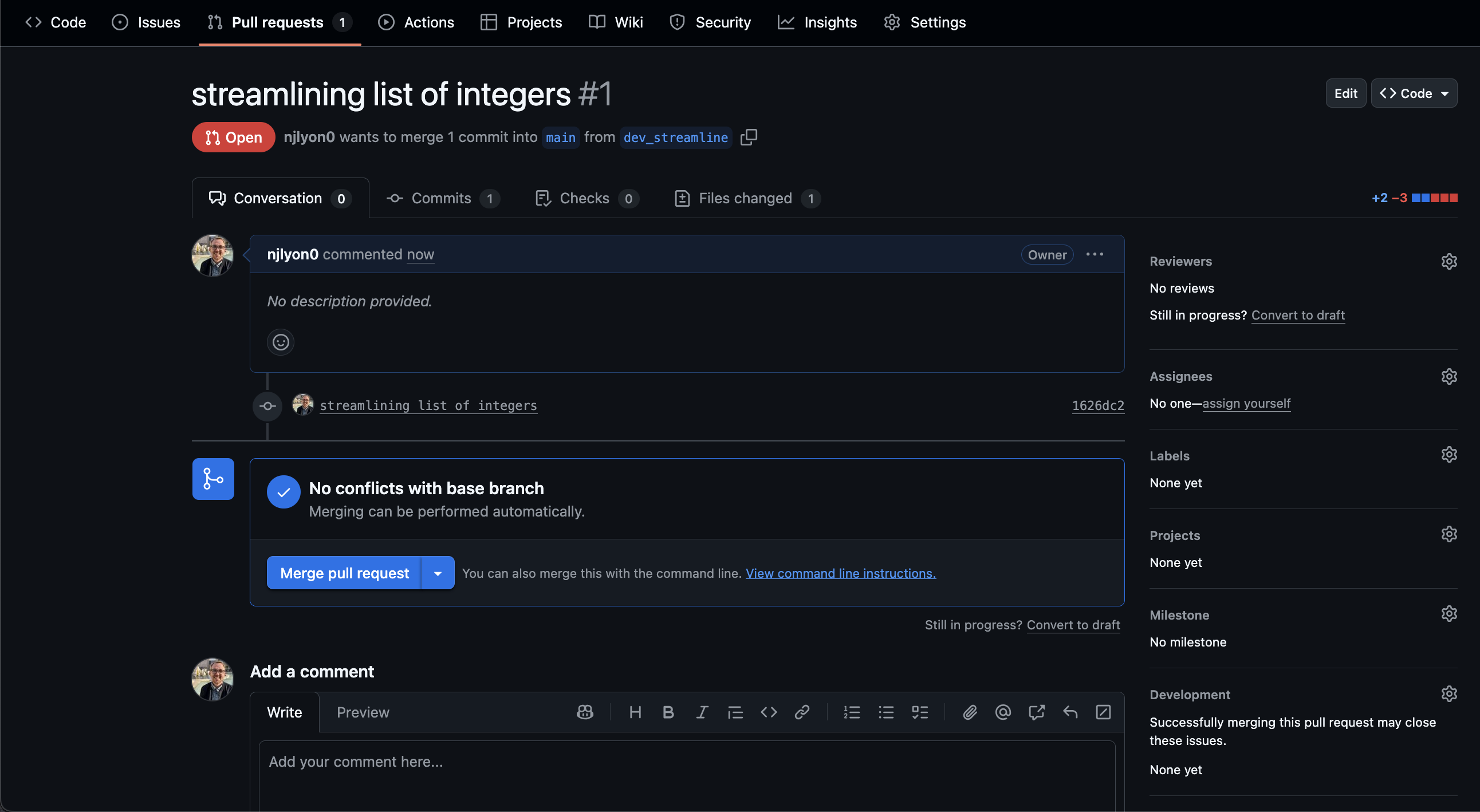Add an emoji reaction to njlyon0's comment

click(x=281, y=342)
